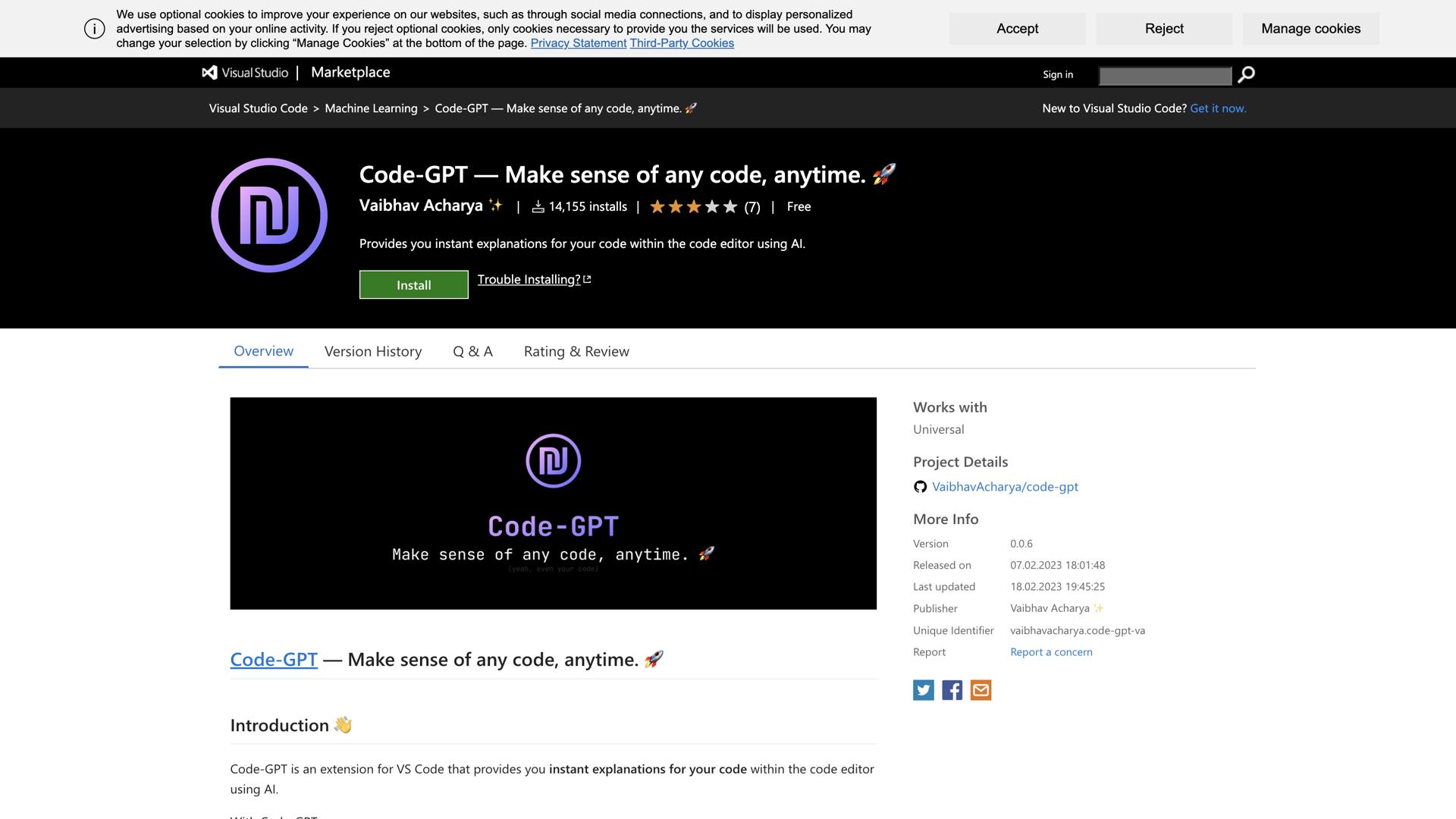Share the extension on Facebook
Viewport: 1456px width, 819px height.
pyautogui.click(x=951, y=690)
